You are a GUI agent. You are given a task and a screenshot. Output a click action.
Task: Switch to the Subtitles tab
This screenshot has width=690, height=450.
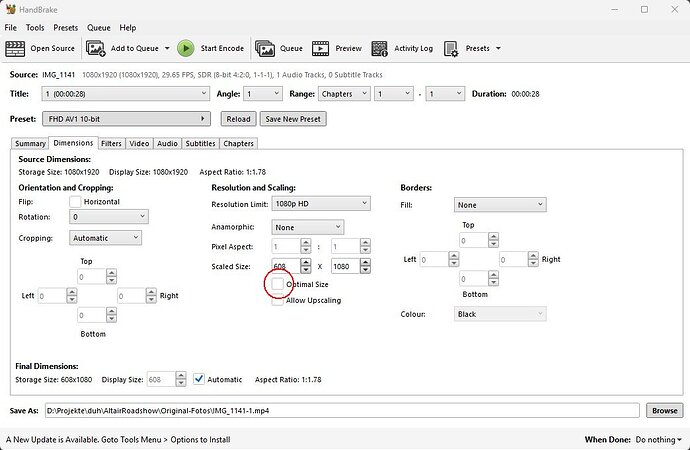coord(200,143)
